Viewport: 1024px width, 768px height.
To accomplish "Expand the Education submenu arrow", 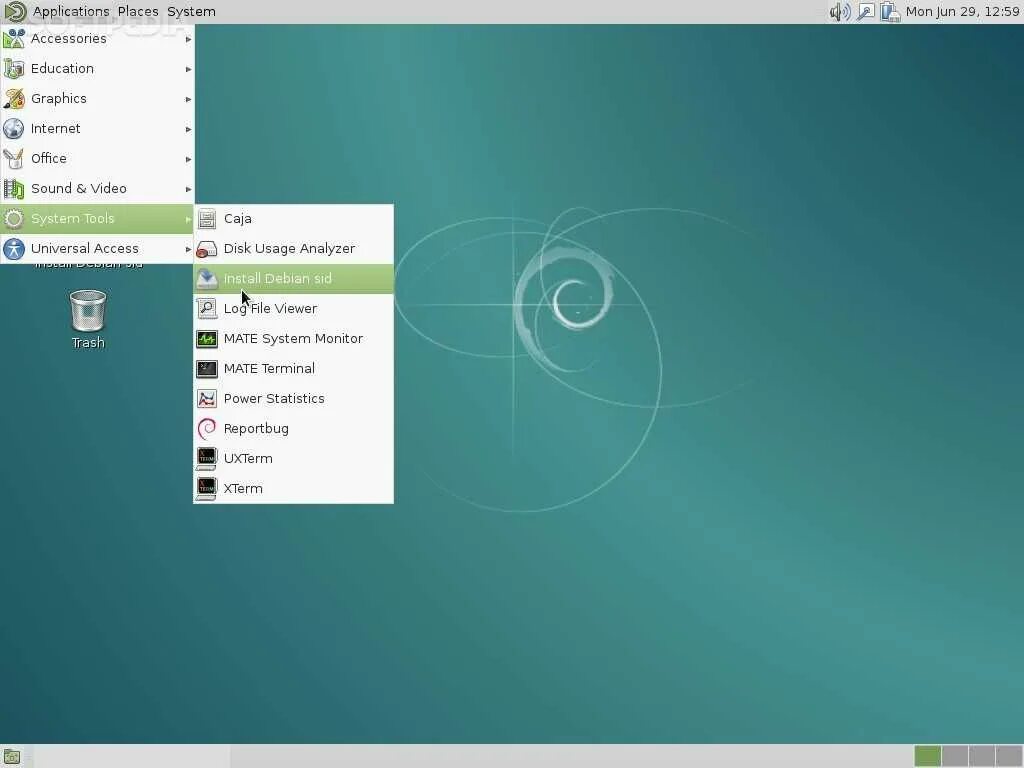I will click(x=188, y=69).
